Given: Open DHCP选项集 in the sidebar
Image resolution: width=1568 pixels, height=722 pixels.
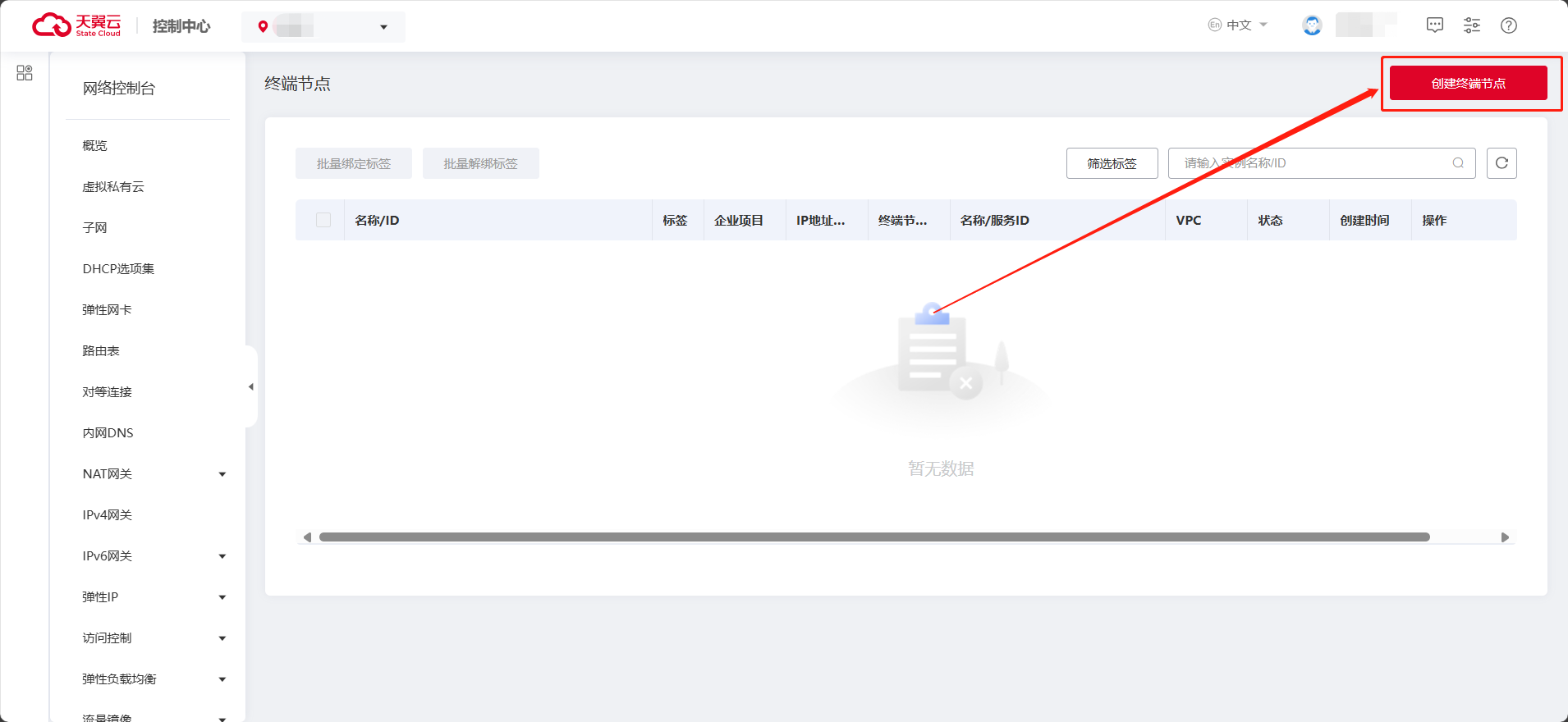Looking at the screenshot, I should click(118, 268).
